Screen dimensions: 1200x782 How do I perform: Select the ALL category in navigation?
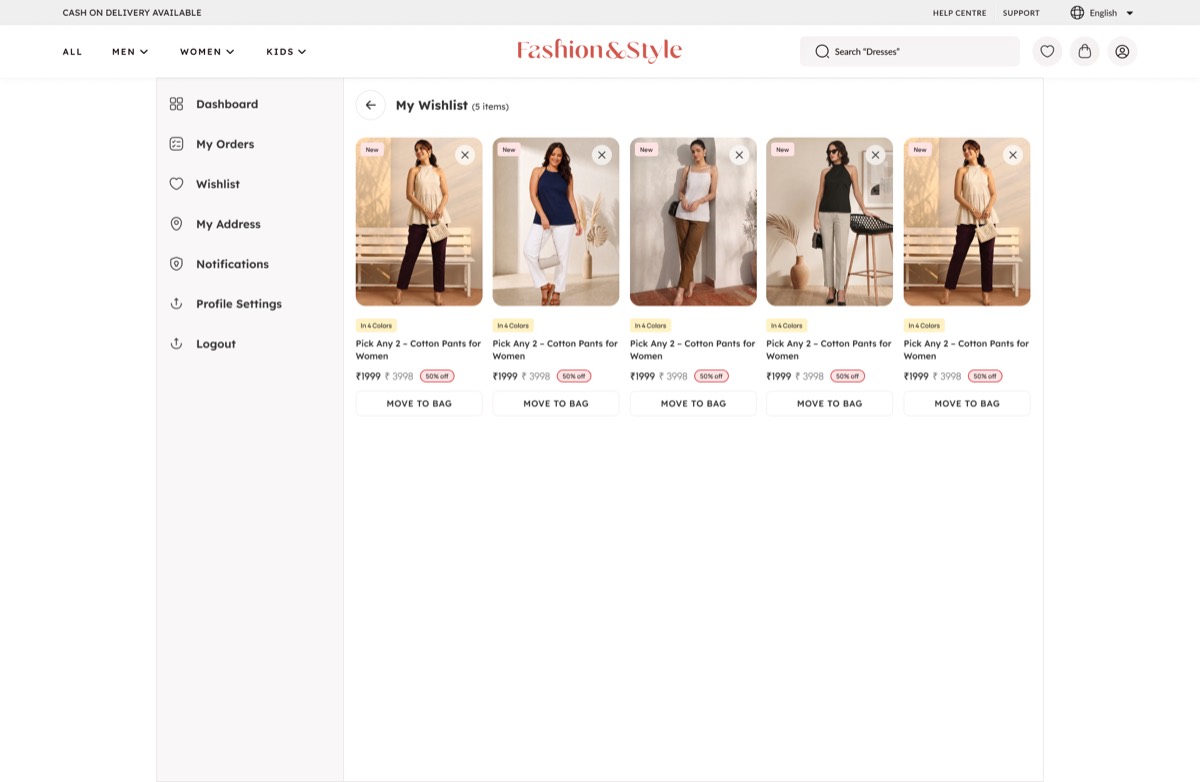click(x=73, y=52)
